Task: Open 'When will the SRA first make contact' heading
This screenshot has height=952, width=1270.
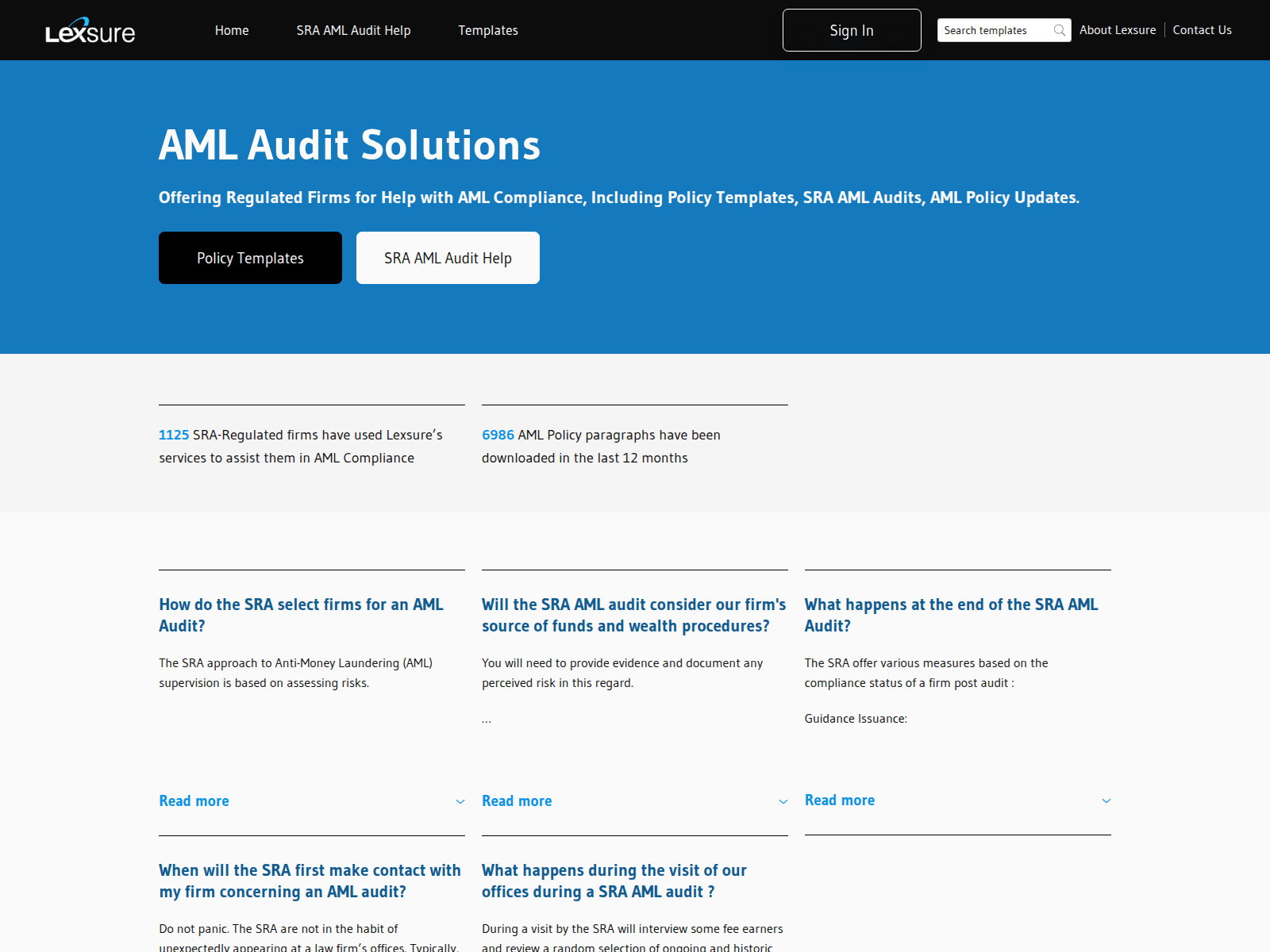Action: [x=310, y=881]
